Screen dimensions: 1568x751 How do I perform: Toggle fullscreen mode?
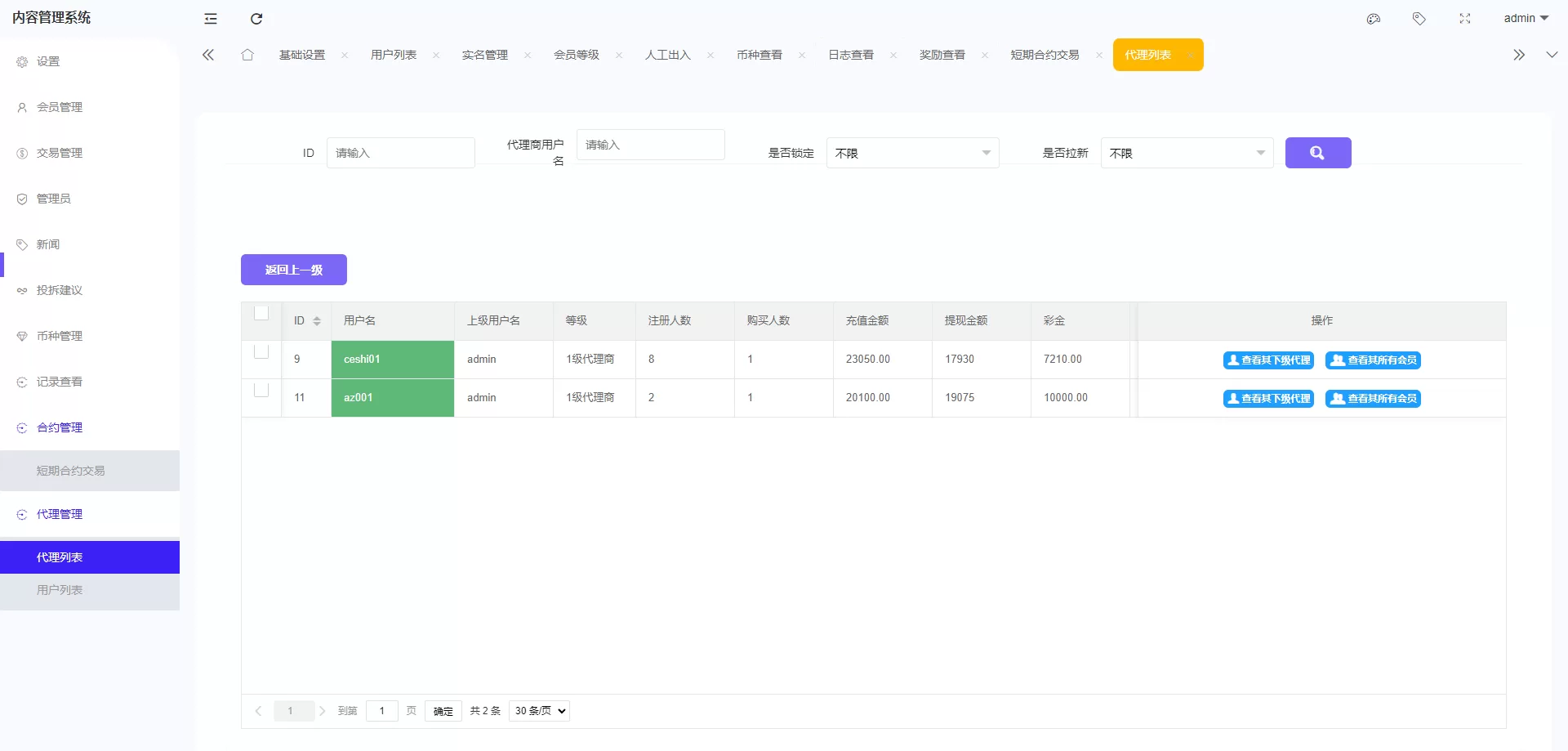[x=1465, y=18]
